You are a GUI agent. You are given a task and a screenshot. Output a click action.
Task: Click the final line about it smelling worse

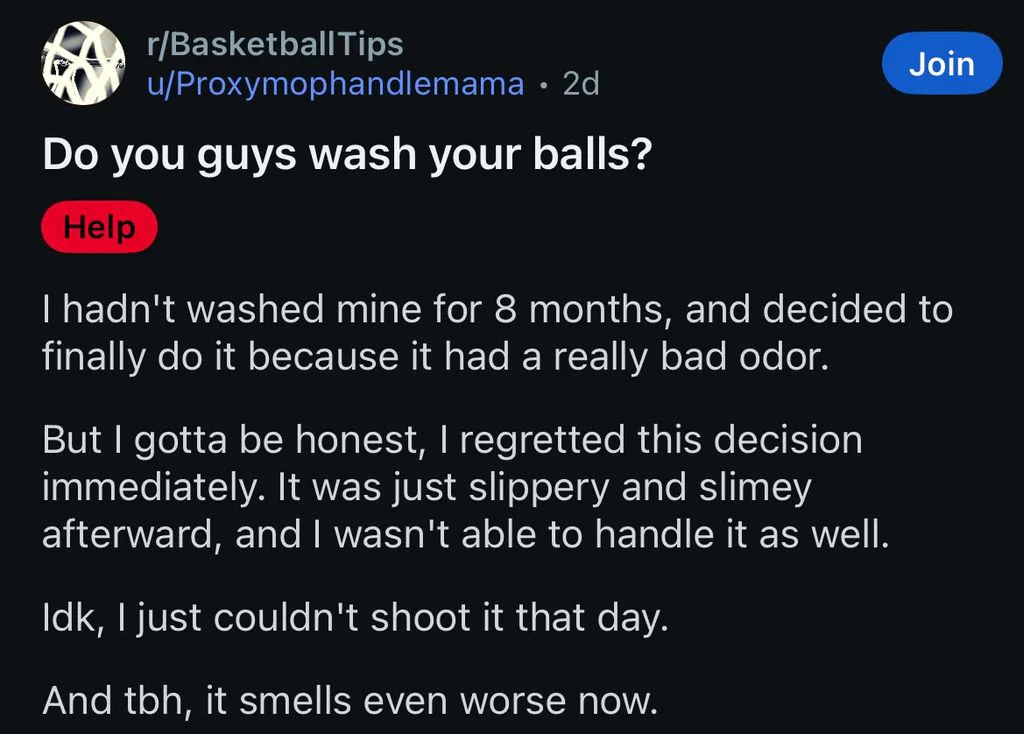click(349, 701)
